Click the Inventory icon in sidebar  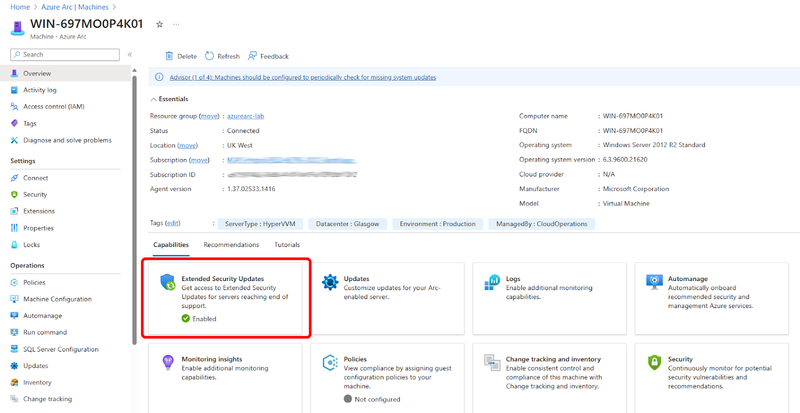tap(14, 382)
